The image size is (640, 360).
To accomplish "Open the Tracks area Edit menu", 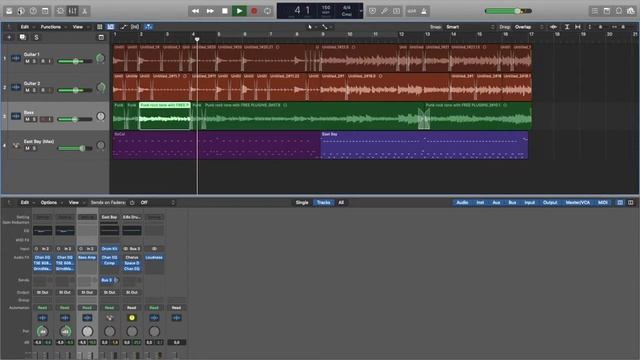I will (25, 27).
